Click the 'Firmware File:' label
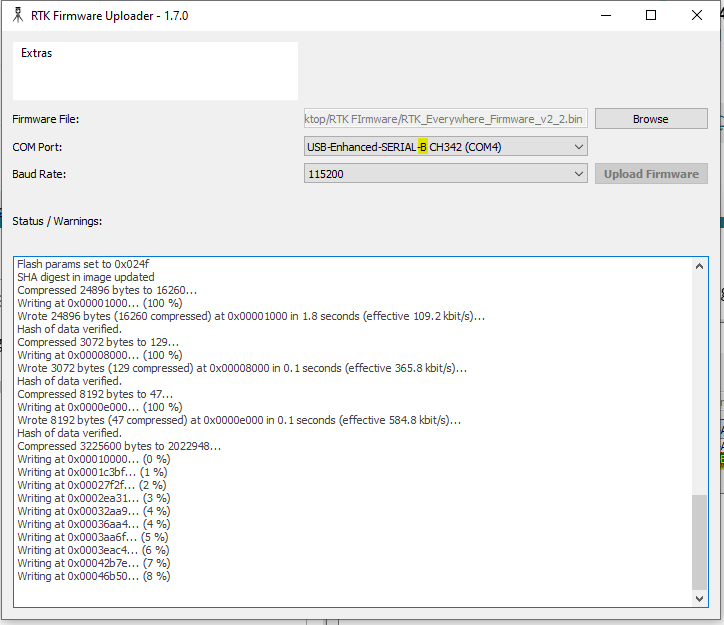This screenshot has height=625, width=724. pyautogui.click(x=46, y=119)
